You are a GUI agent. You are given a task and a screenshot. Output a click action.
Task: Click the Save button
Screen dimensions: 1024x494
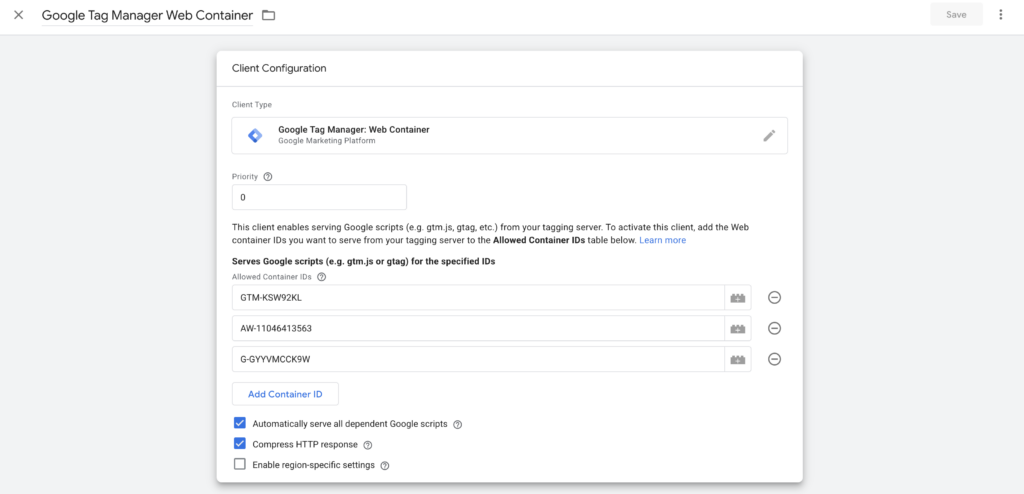[x=956, y=14]
